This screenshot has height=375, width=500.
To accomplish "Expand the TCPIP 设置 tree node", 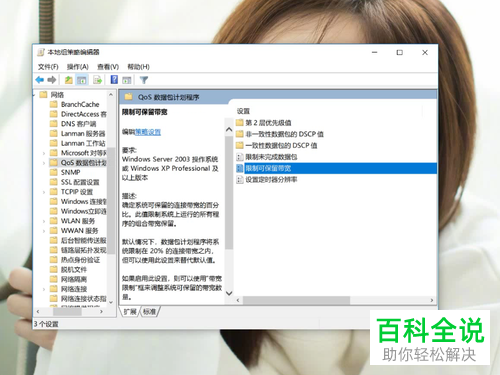I will (44, 192).
